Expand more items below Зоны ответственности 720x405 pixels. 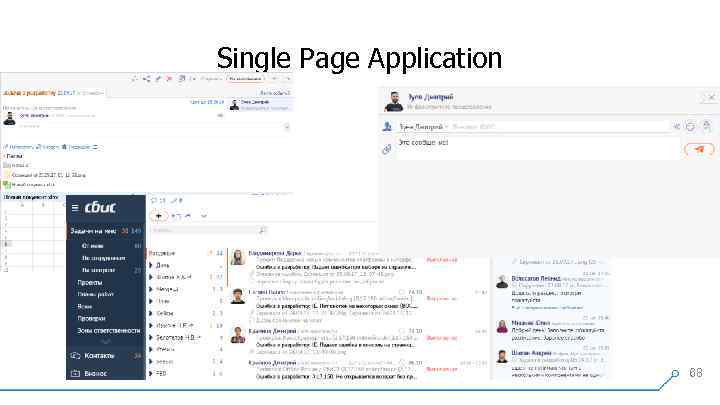click(106, 342)
